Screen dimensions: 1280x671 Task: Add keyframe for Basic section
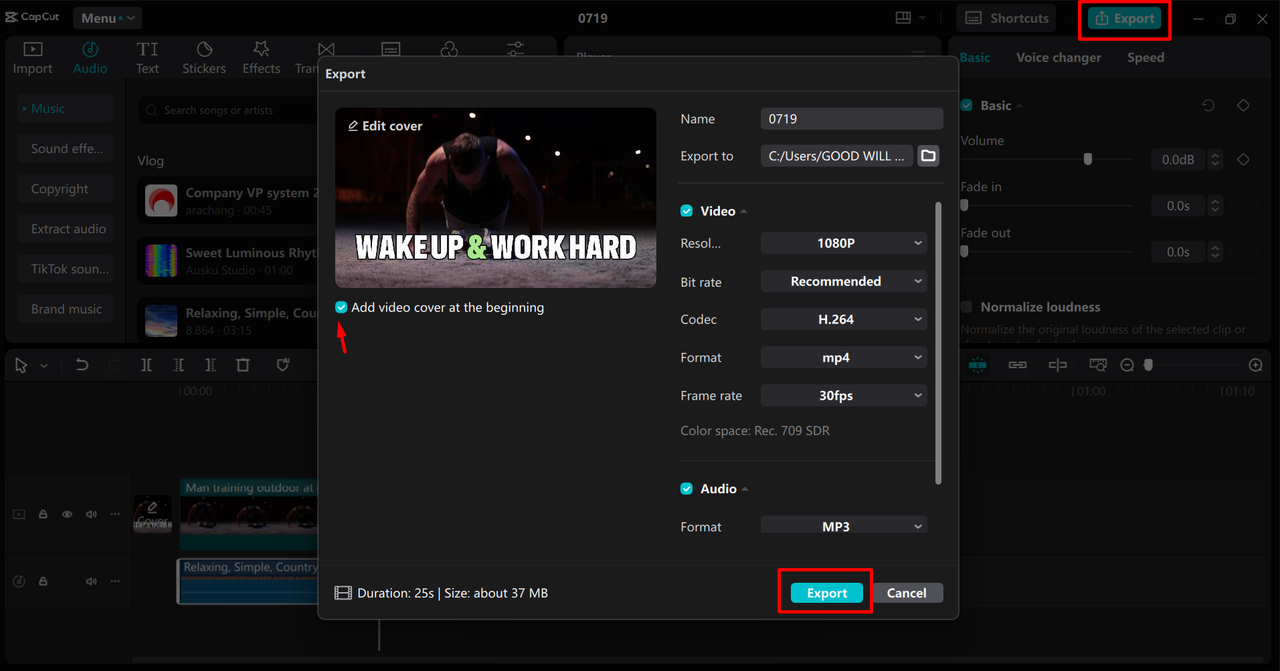1243,105
